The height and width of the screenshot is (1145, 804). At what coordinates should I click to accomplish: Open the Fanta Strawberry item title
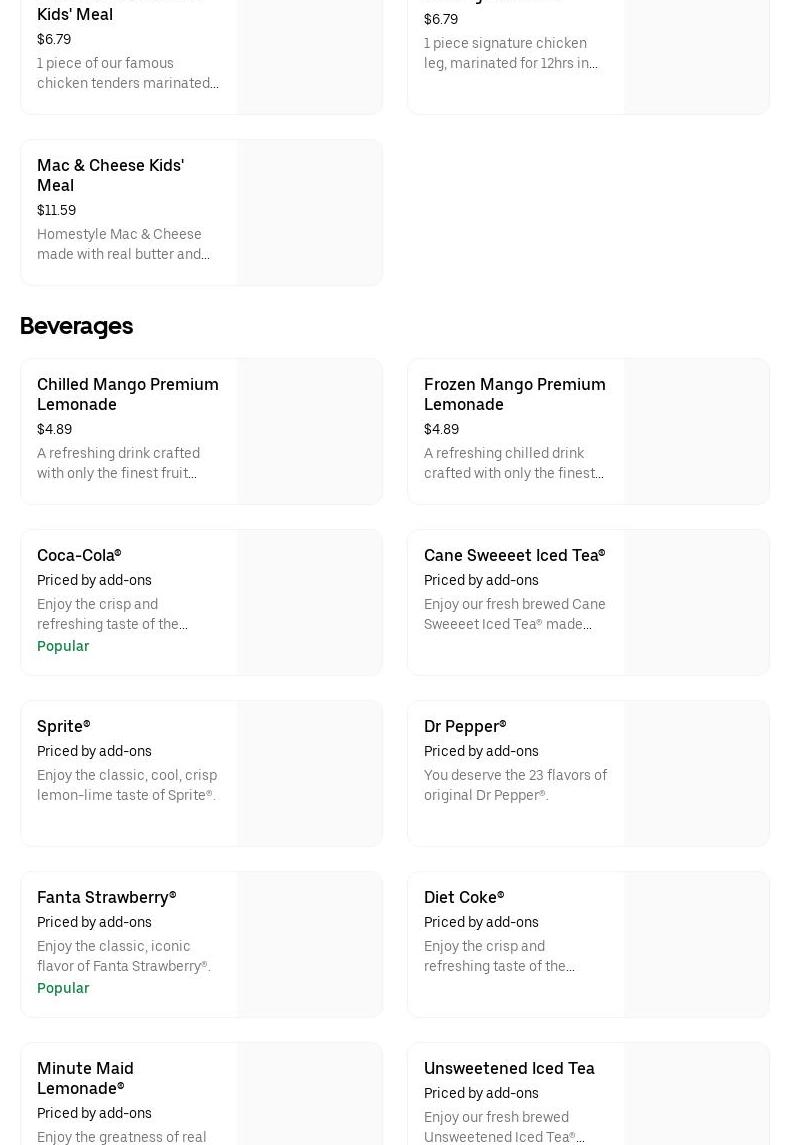(x=106, y=897)
